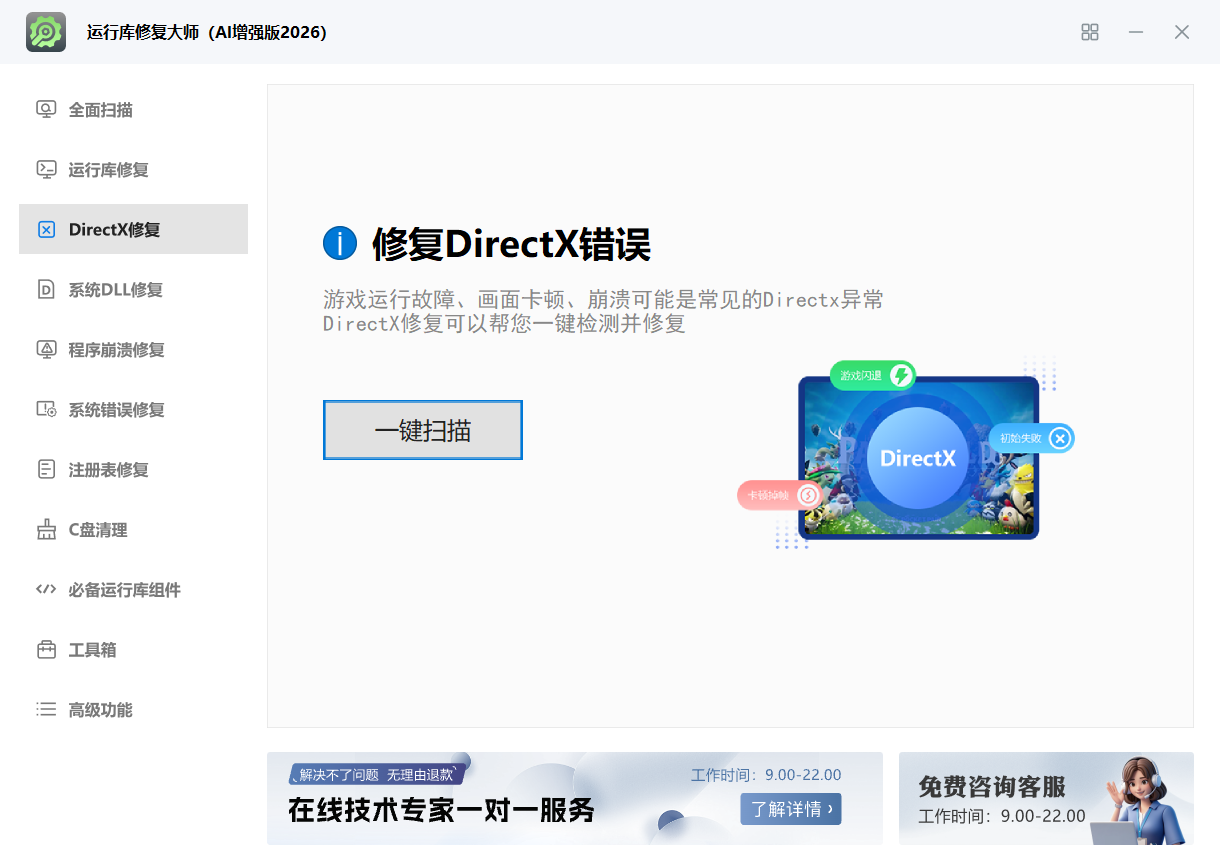Click the 程序崩溃修复 warning icon
1220x864 pixels.
[46, 350]
